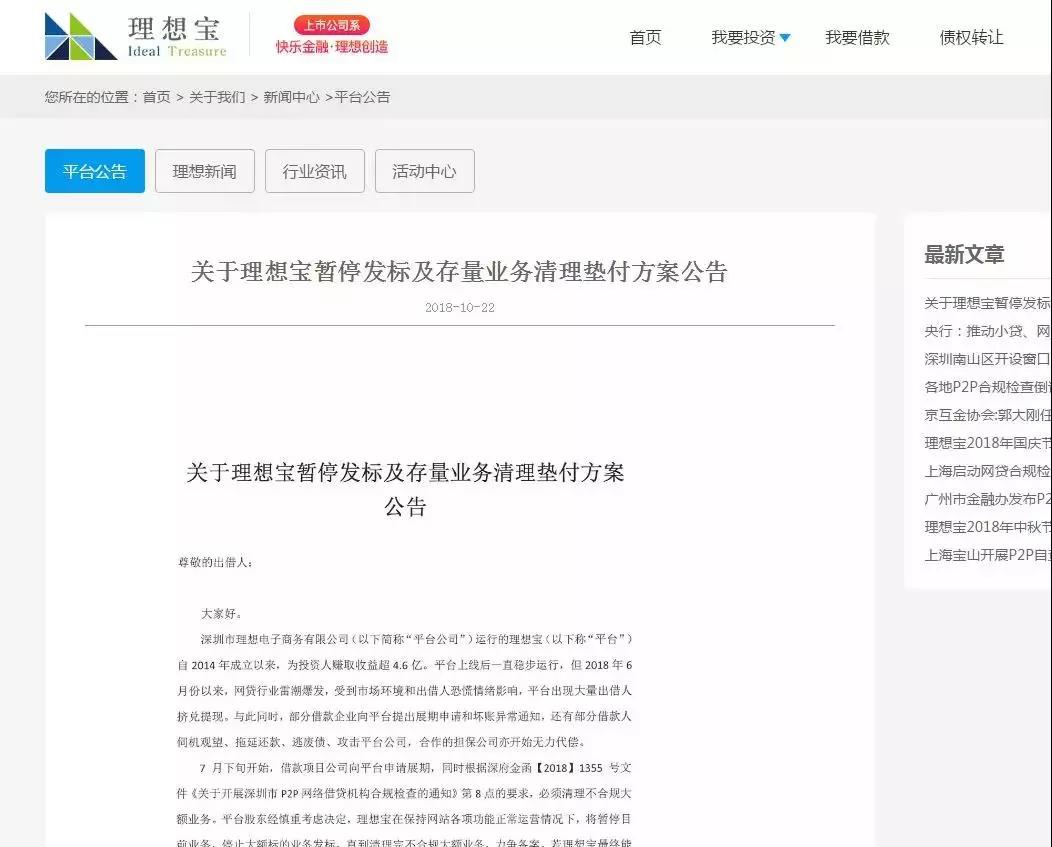Open the 广州市金融办发布 sidebar article
The width and height of the screenshot is (1052, 847).
pyautogui.click(x=987, y=499)
